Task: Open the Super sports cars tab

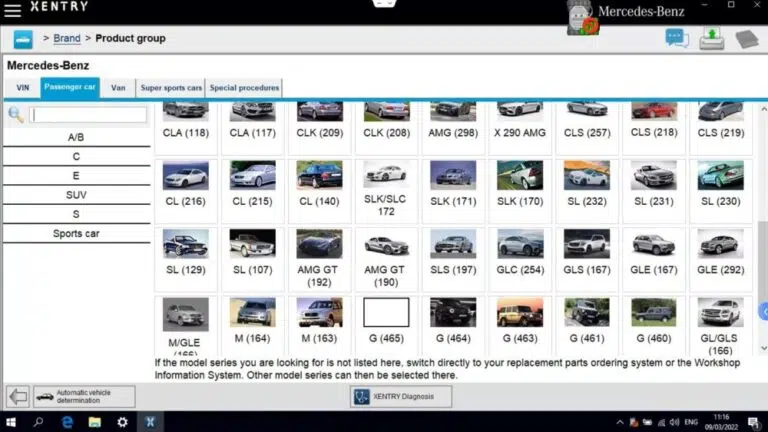Action: point(170,88)
